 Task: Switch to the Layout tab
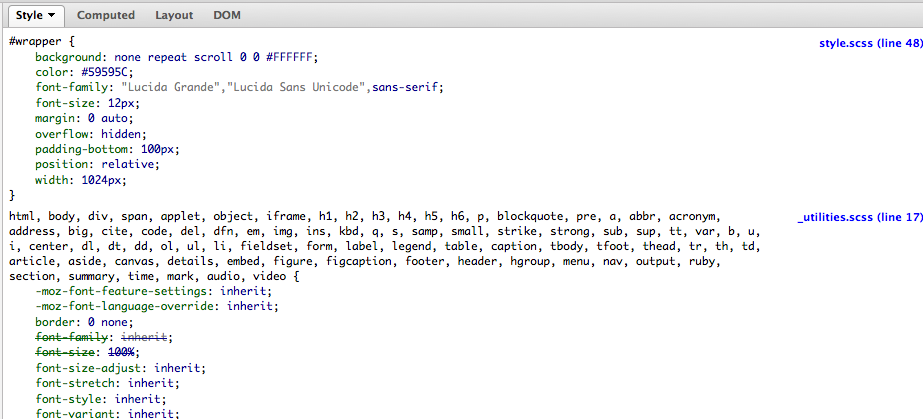pyautogui.click(x=174, y=15)
